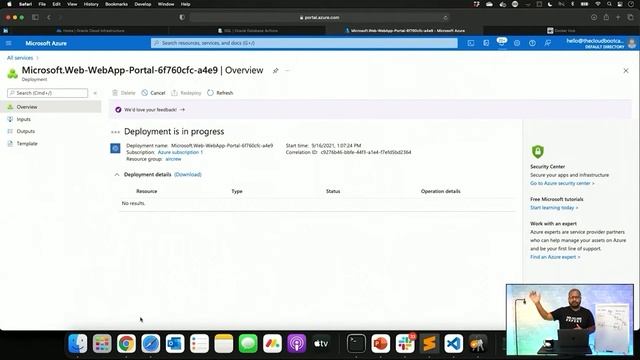Image resolution: width=640 pixels, height=360 pixels.
Task: Focus the left menu search box
Action: [47, 93]
